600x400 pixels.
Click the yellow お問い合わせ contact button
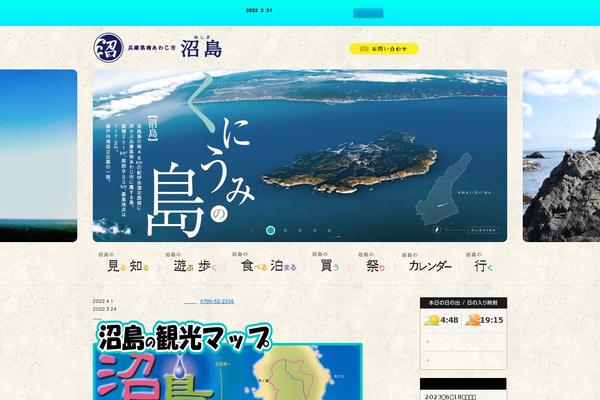click(384, 49)
